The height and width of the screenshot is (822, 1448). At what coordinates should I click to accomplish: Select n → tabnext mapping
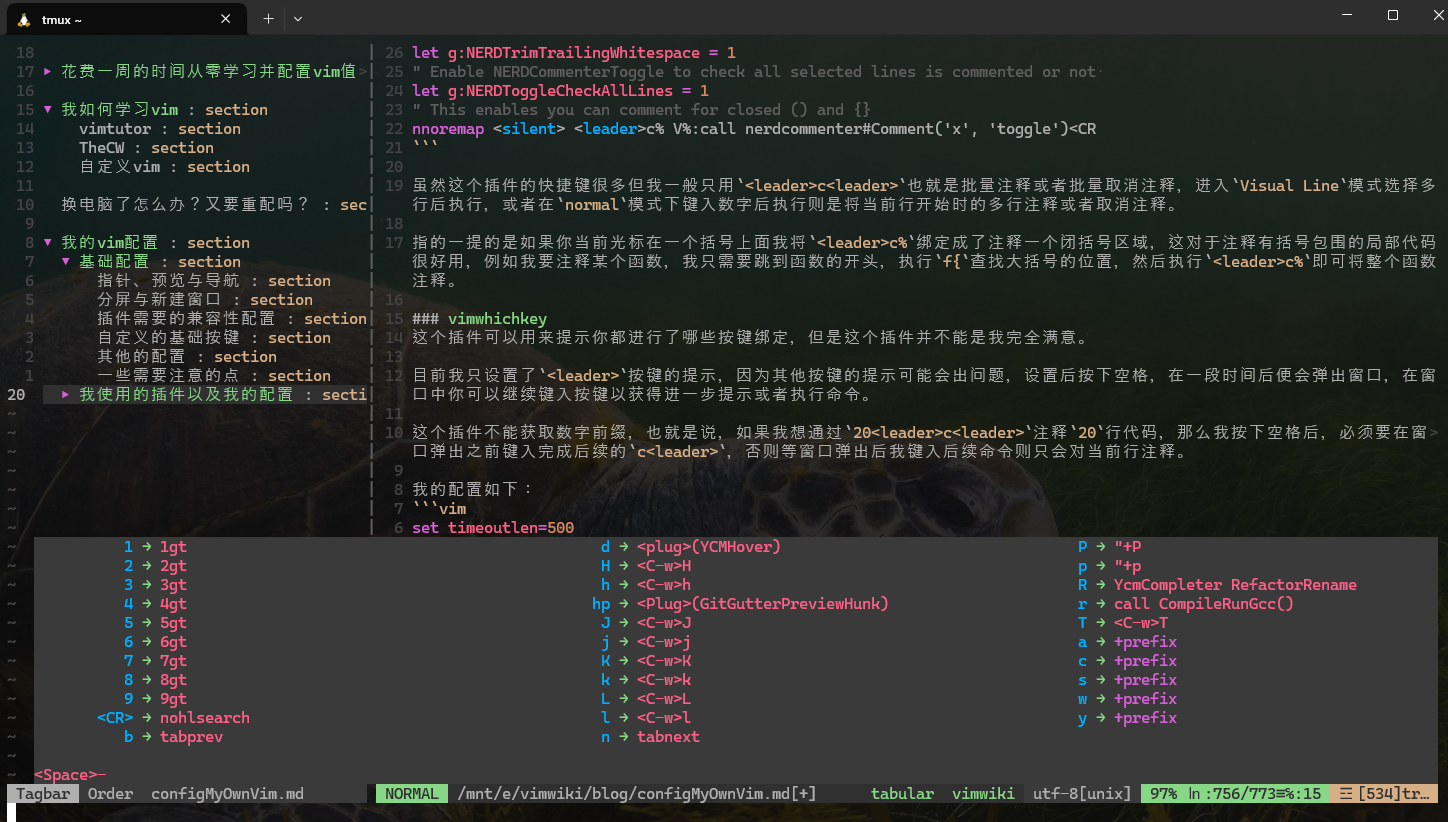(650, 737)
